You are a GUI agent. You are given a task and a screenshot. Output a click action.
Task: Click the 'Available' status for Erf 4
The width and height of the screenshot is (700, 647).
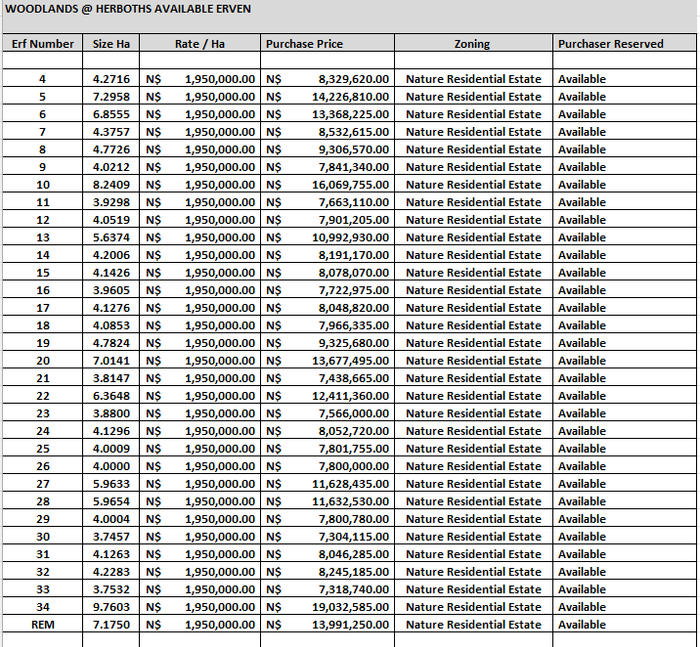tap(582, 79)
